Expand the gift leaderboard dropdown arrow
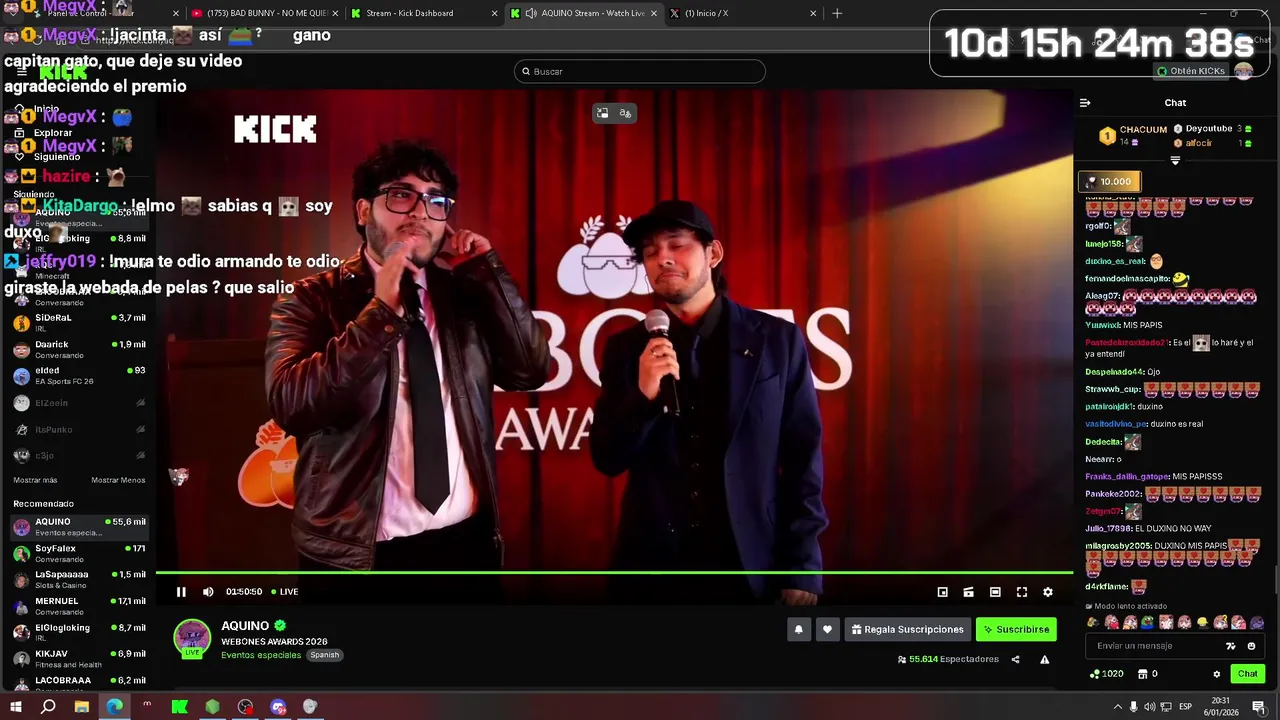1280x720 pixels. point(1175,160)
